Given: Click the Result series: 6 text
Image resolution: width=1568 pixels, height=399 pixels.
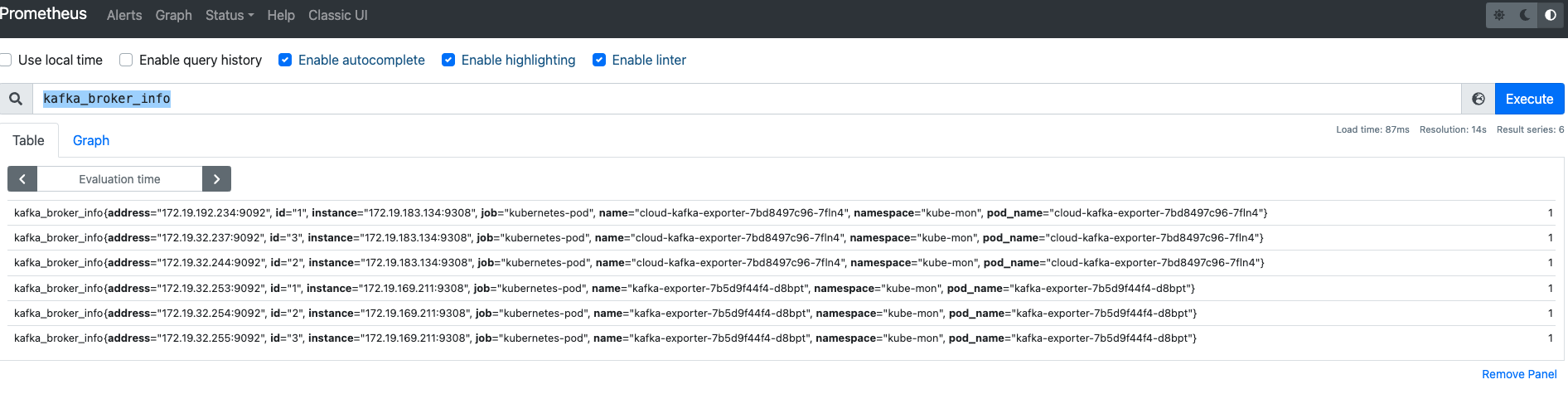Looking at the screenshot, I should click(1531, 129).
